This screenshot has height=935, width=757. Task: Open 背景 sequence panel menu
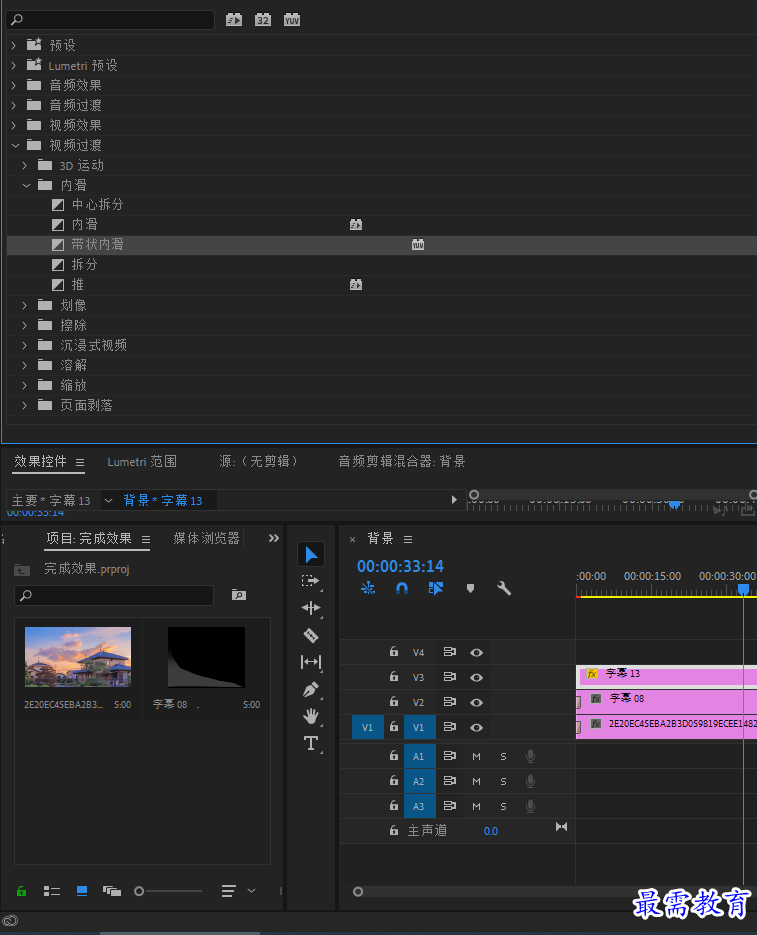[x=408, y=539]
